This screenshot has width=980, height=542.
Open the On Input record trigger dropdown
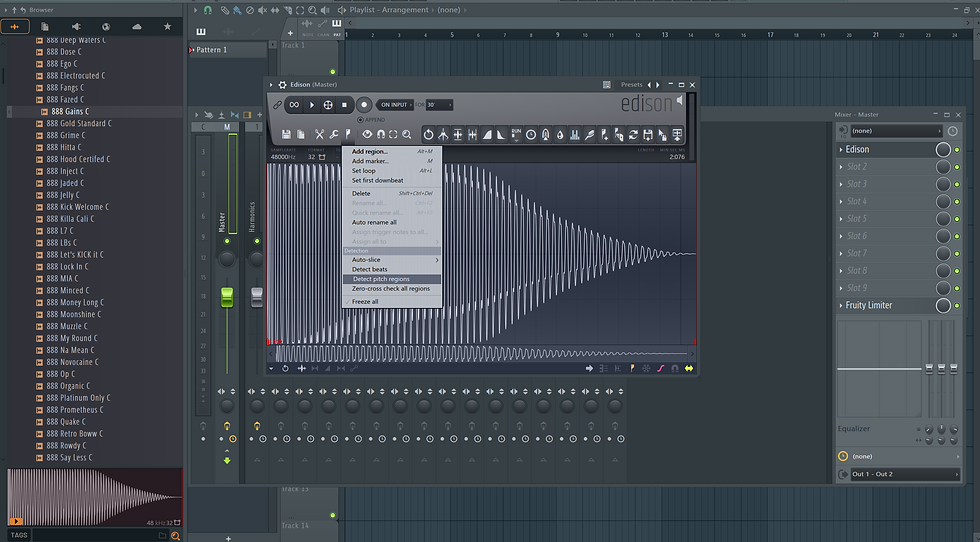tap(396, 105)
